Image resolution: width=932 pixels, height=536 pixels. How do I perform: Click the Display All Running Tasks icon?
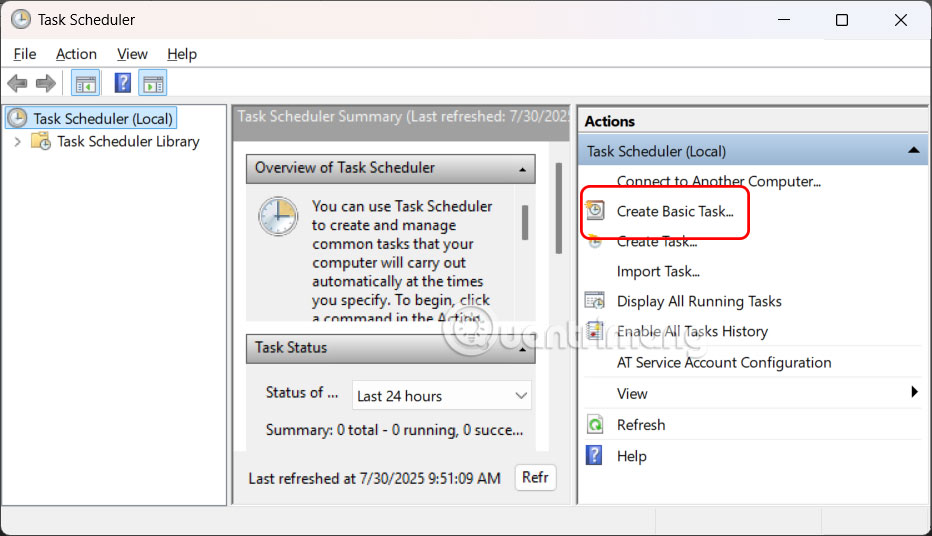click(x=595, y=301)
